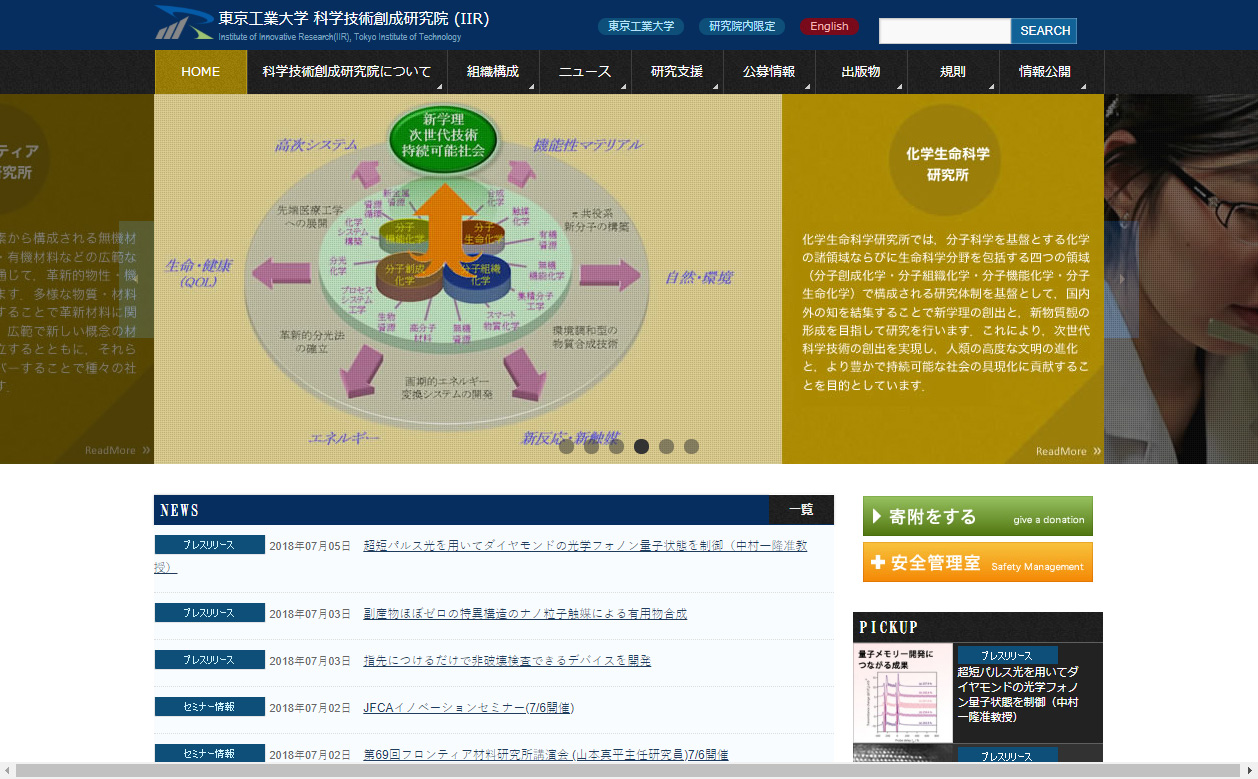Viewport: 1258px width, 779px height.
Task: Click the PICKUP プレスリリース tag
Action: click(x=1007, y=655)
